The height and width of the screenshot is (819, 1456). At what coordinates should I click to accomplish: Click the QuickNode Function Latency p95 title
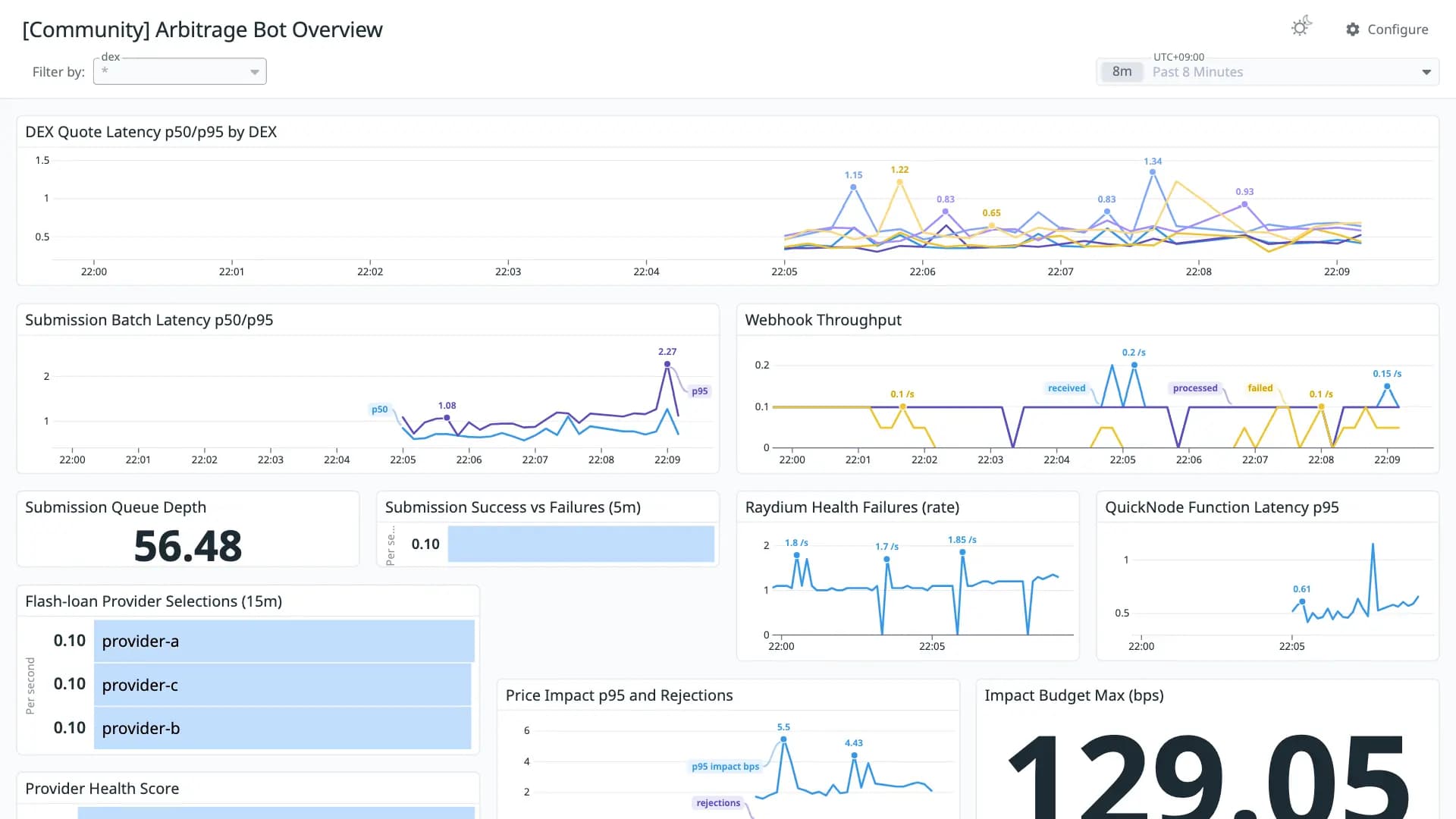point(1222,507)
